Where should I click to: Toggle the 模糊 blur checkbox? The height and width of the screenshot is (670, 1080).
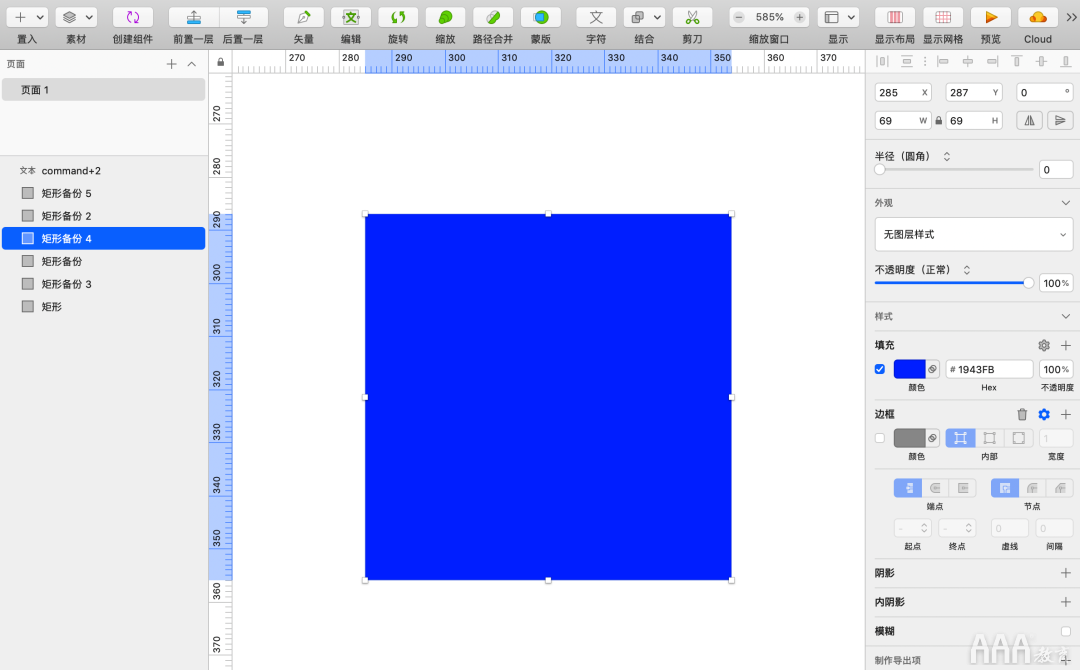1066,631
